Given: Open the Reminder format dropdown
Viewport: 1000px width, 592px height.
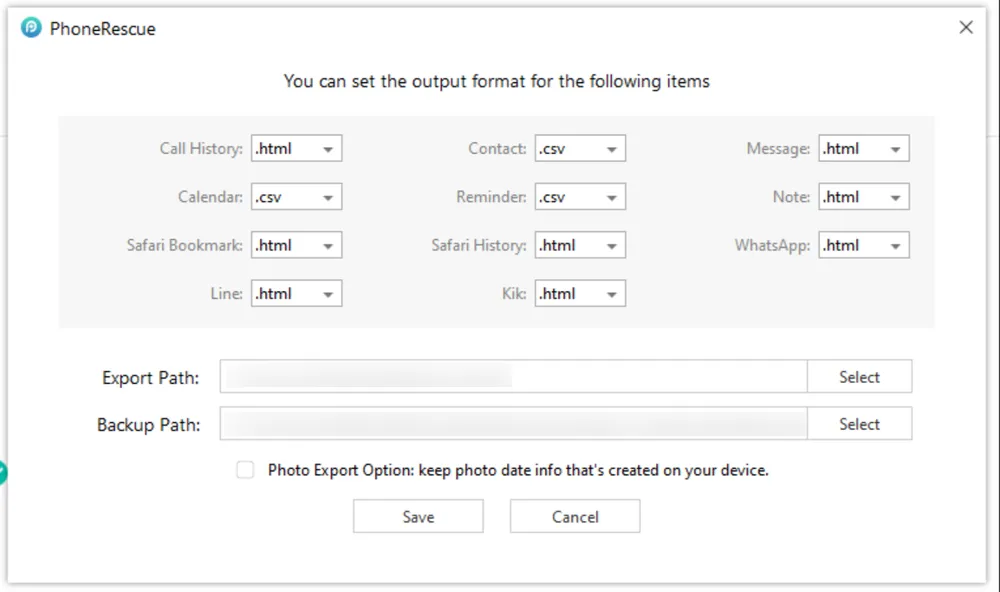Looking at the screenshot, I should pyautogui.click(x=580, y=197).
